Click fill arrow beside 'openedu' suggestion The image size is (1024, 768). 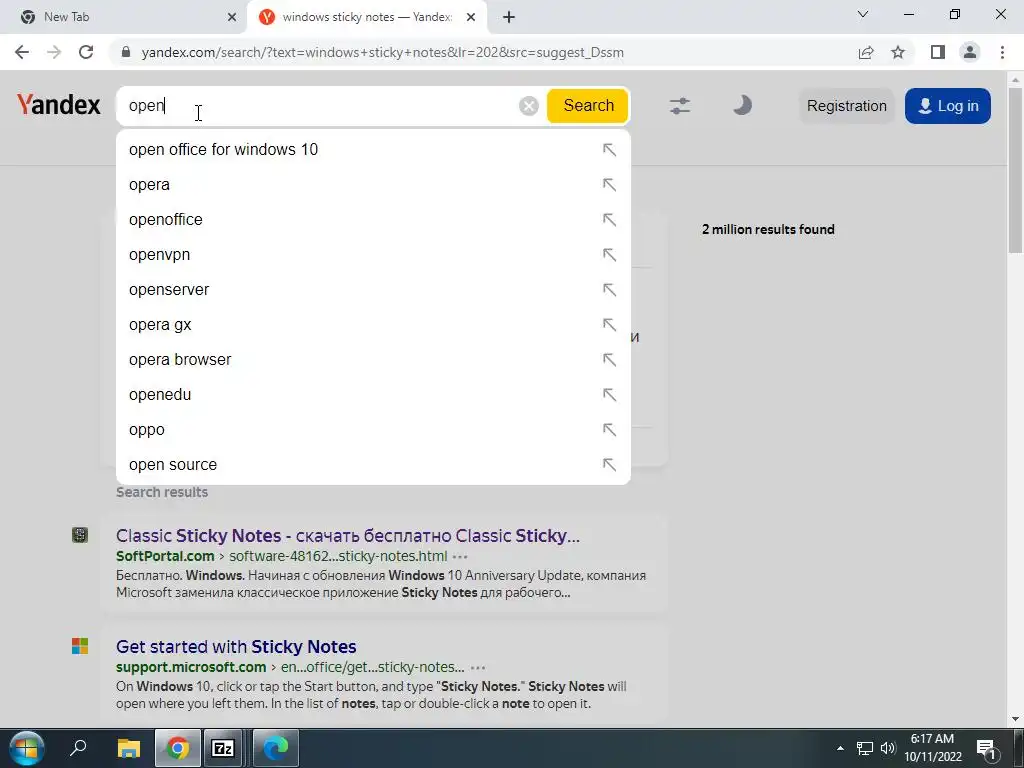pos(609,394)
